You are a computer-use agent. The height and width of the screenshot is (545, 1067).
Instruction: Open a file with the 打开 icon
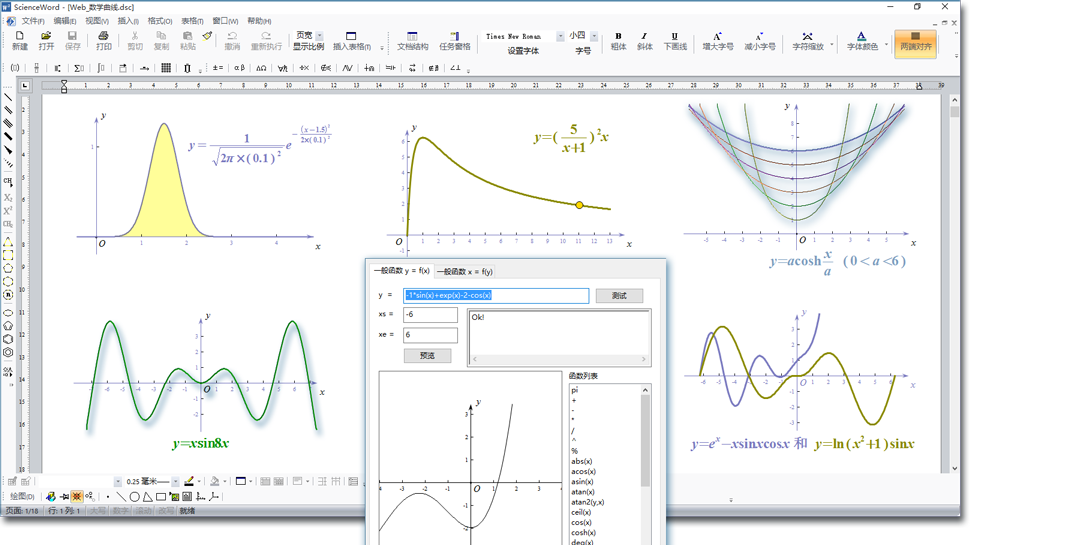point(46,40)
